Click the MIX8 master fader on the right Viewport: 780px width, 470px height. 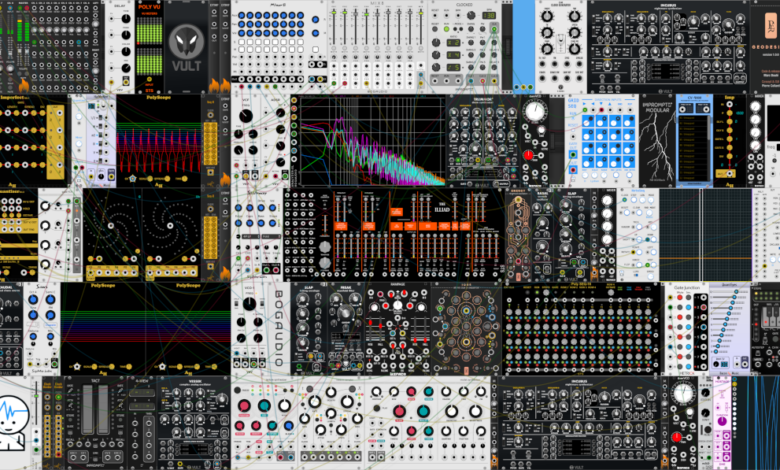421,25
